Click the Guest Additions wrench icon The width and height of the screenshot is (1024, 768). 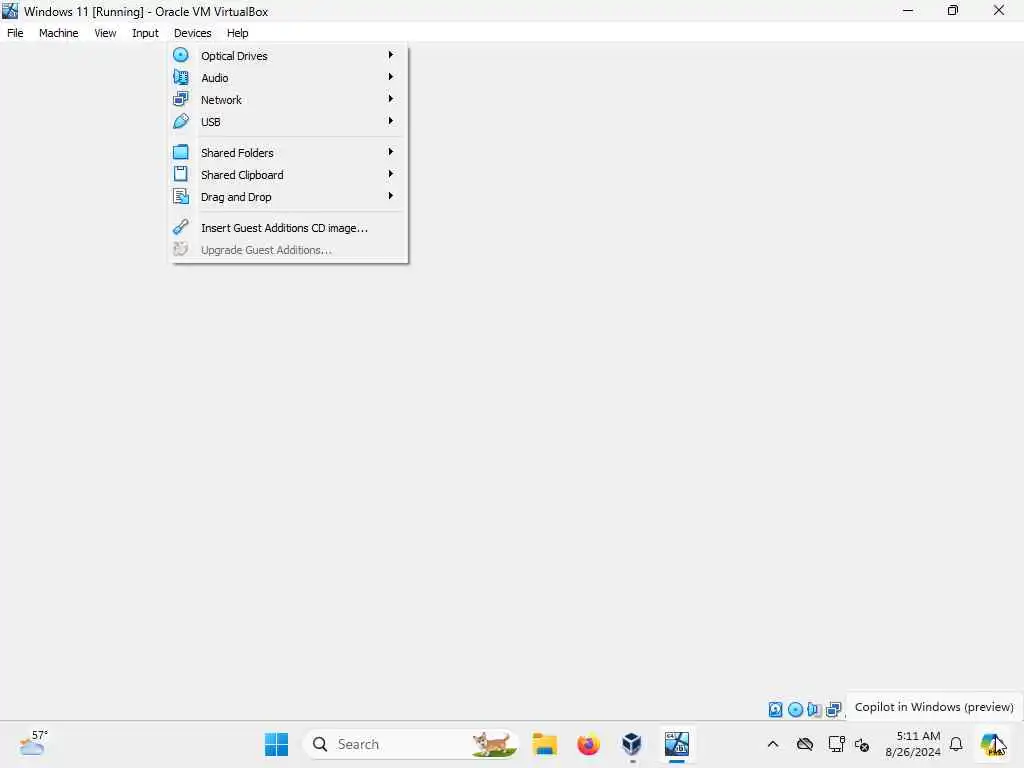[x=181, y=227]
